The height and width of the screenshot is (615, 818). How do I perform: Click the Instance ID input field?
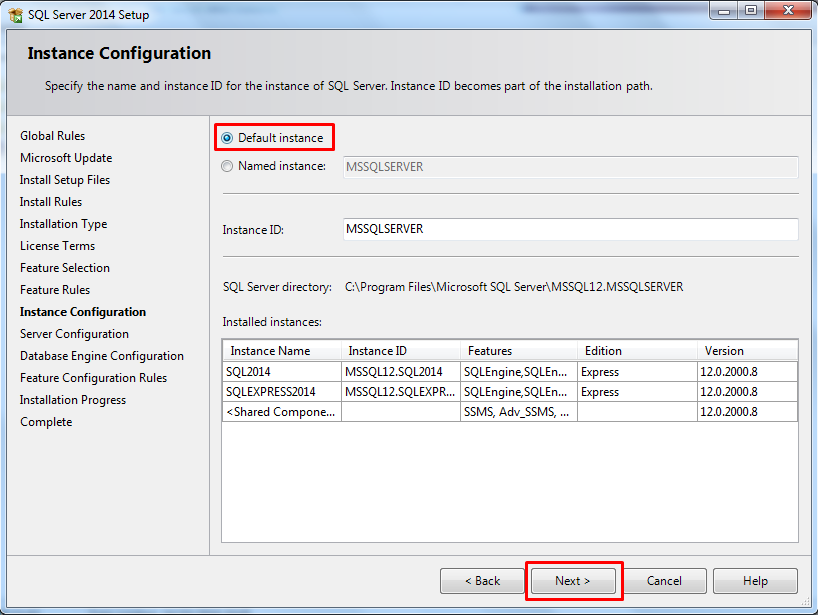(x=570, y=229)
